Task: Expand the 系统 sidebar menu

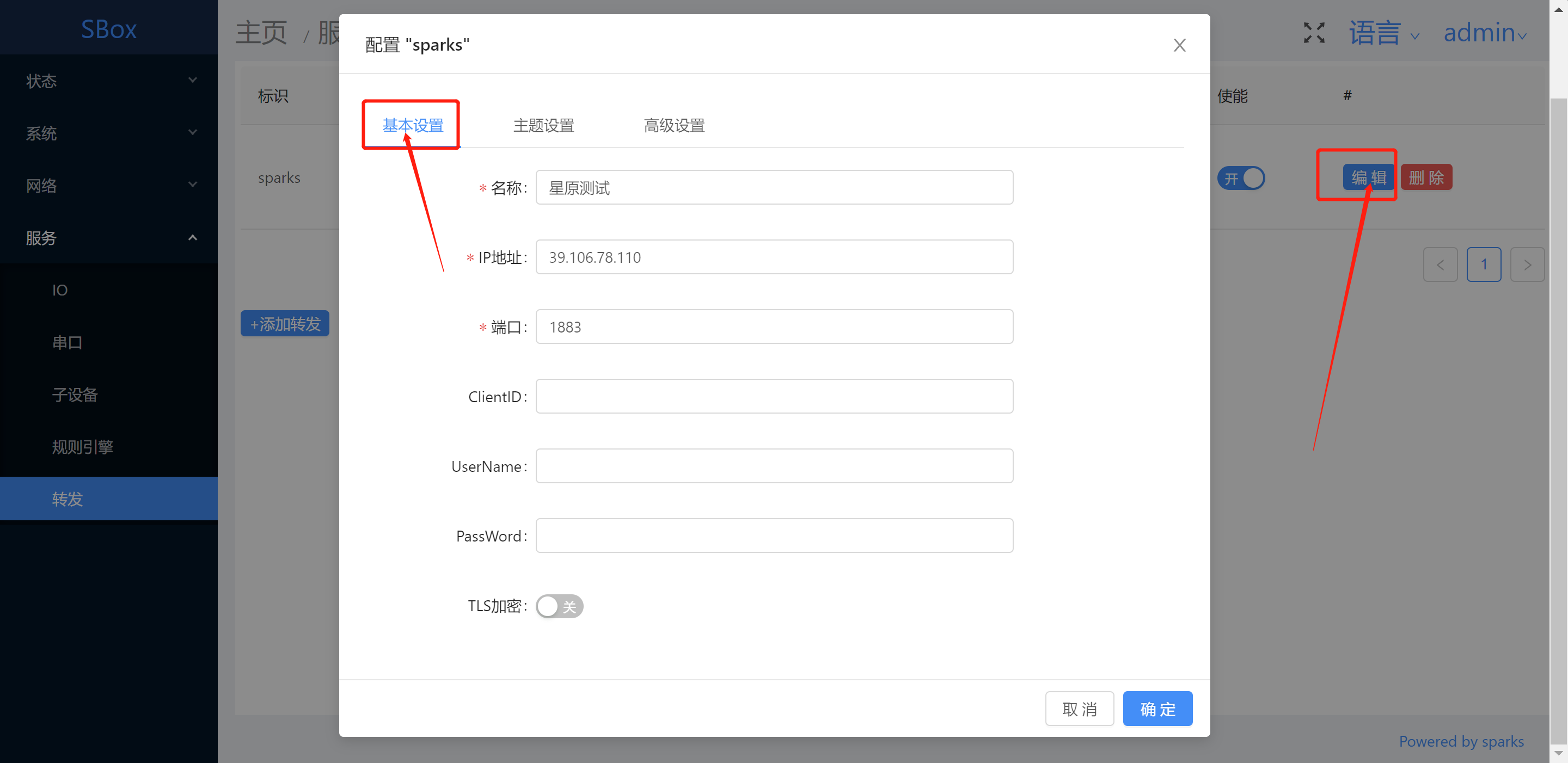Action: [x=108, y=133]
